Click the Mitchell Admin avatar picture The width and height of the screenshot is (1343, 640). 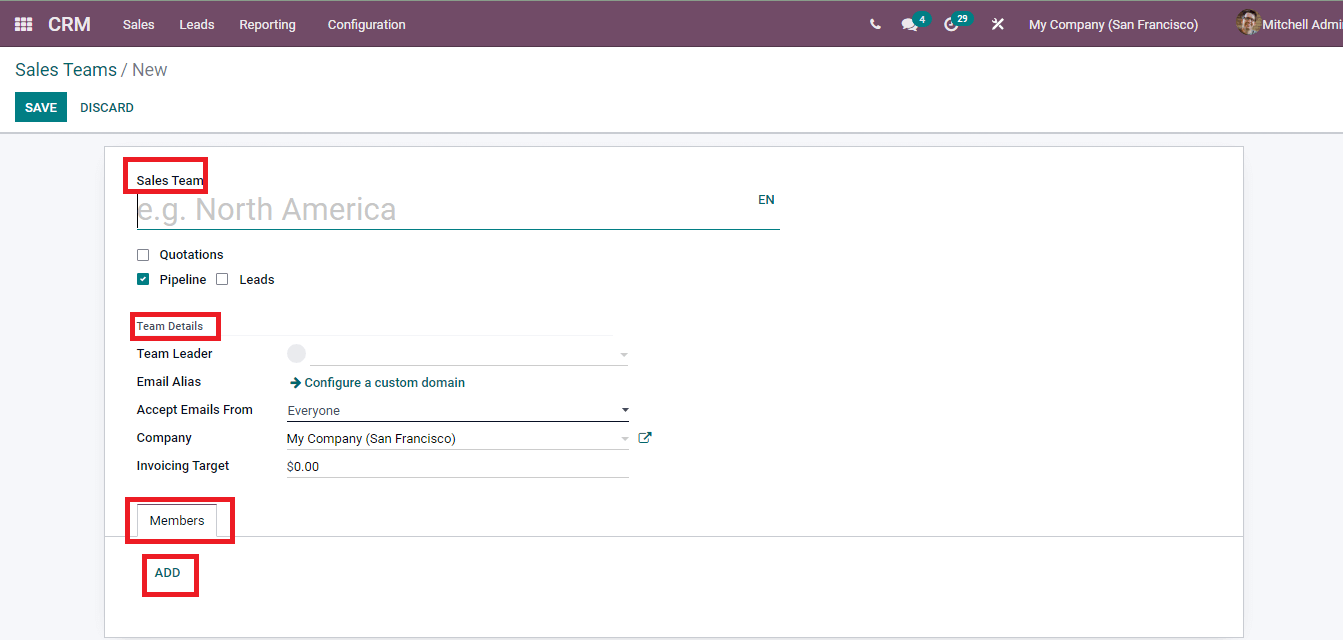(1248, 23)
